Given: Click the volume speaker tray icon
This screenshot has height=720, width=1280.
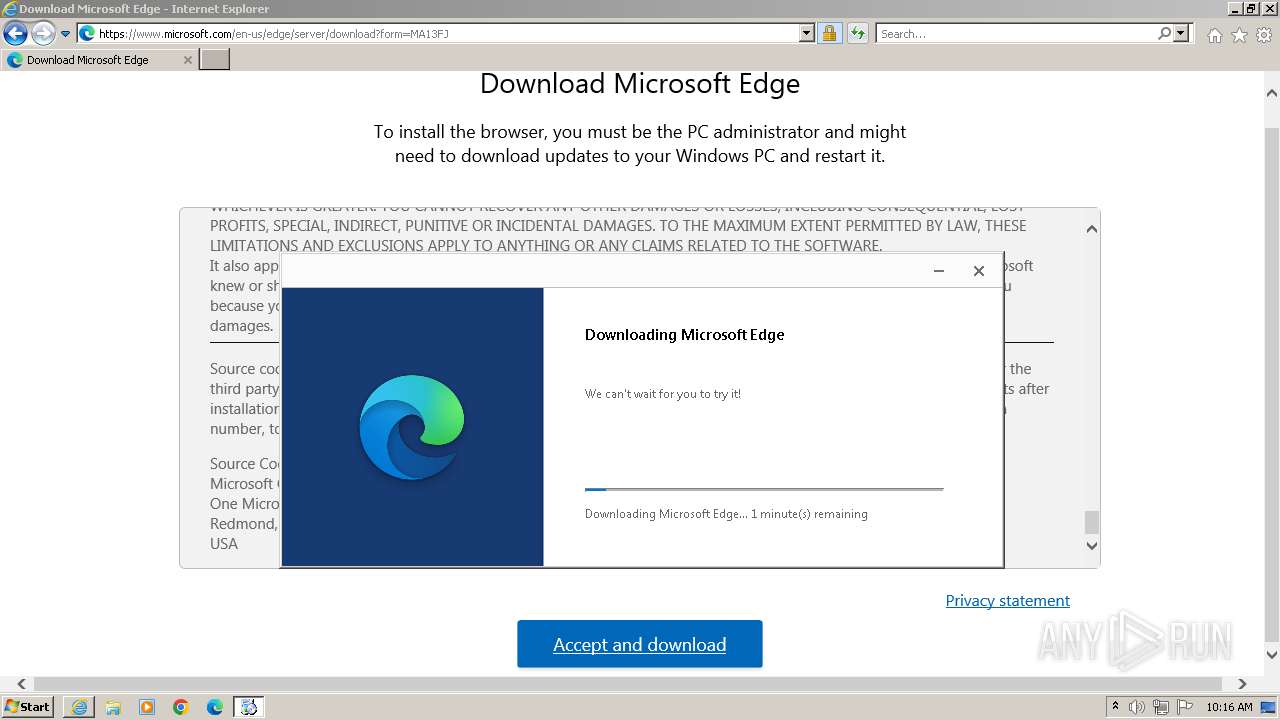Looking at the screenshot, I should pos(1138,707).
